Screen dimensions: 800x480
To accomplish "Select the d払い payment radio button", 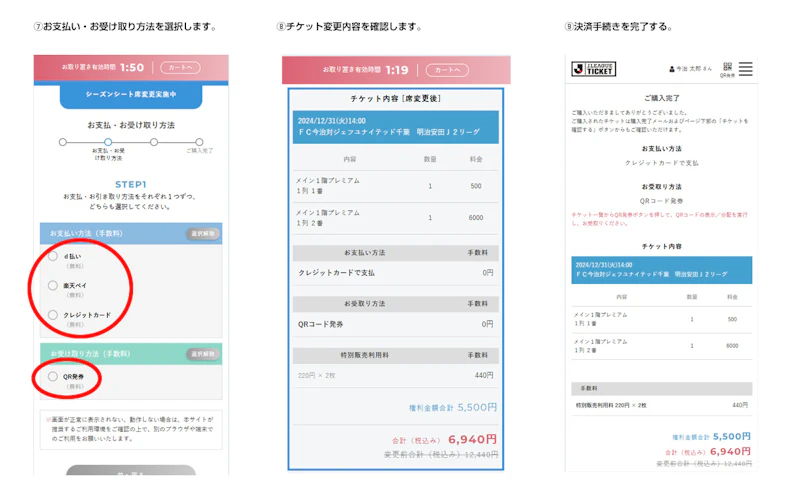I will tap(53, 256).
